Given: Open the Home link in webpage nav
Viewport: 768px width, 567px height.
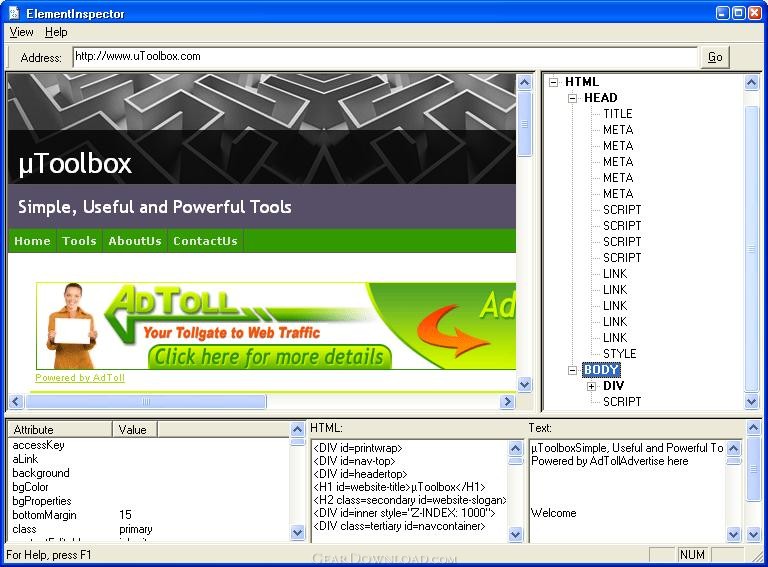Looking at the screenshot, I should tap(32, 241).
